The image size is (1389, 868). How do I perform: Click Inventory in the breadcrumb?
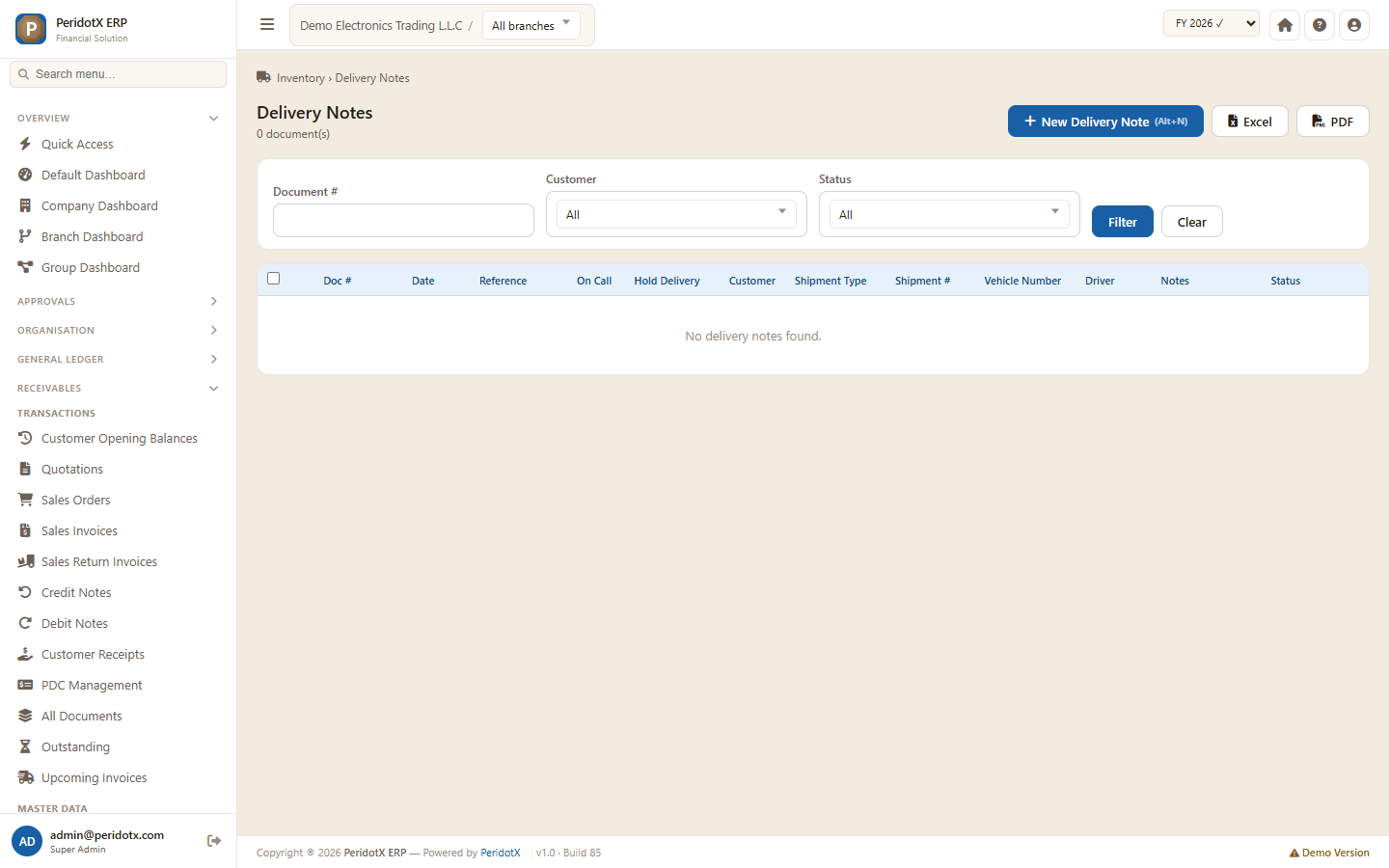point(301,78)
